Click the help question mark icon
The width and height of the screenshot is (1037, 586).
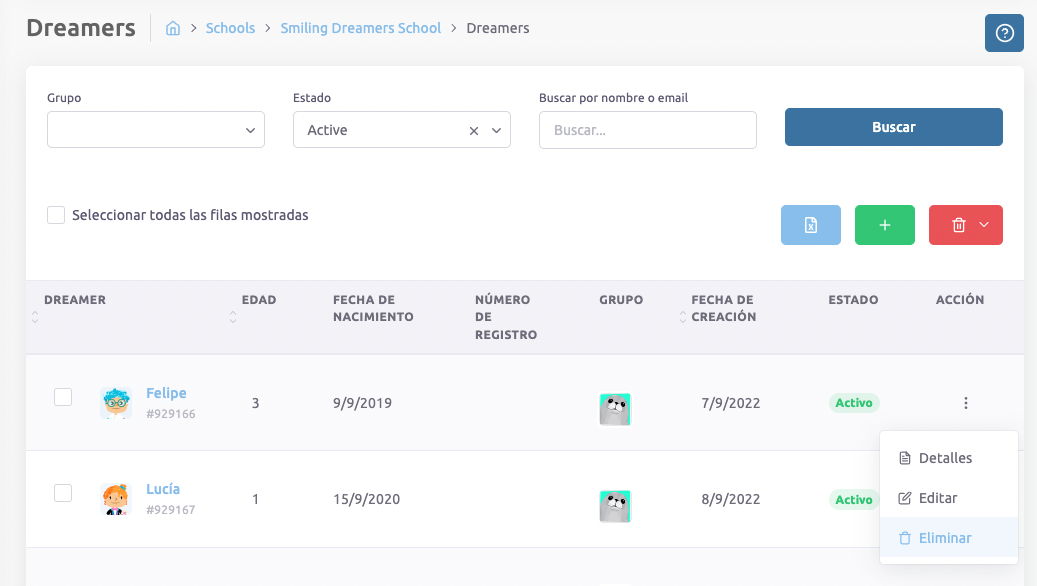coord(1004,33)
